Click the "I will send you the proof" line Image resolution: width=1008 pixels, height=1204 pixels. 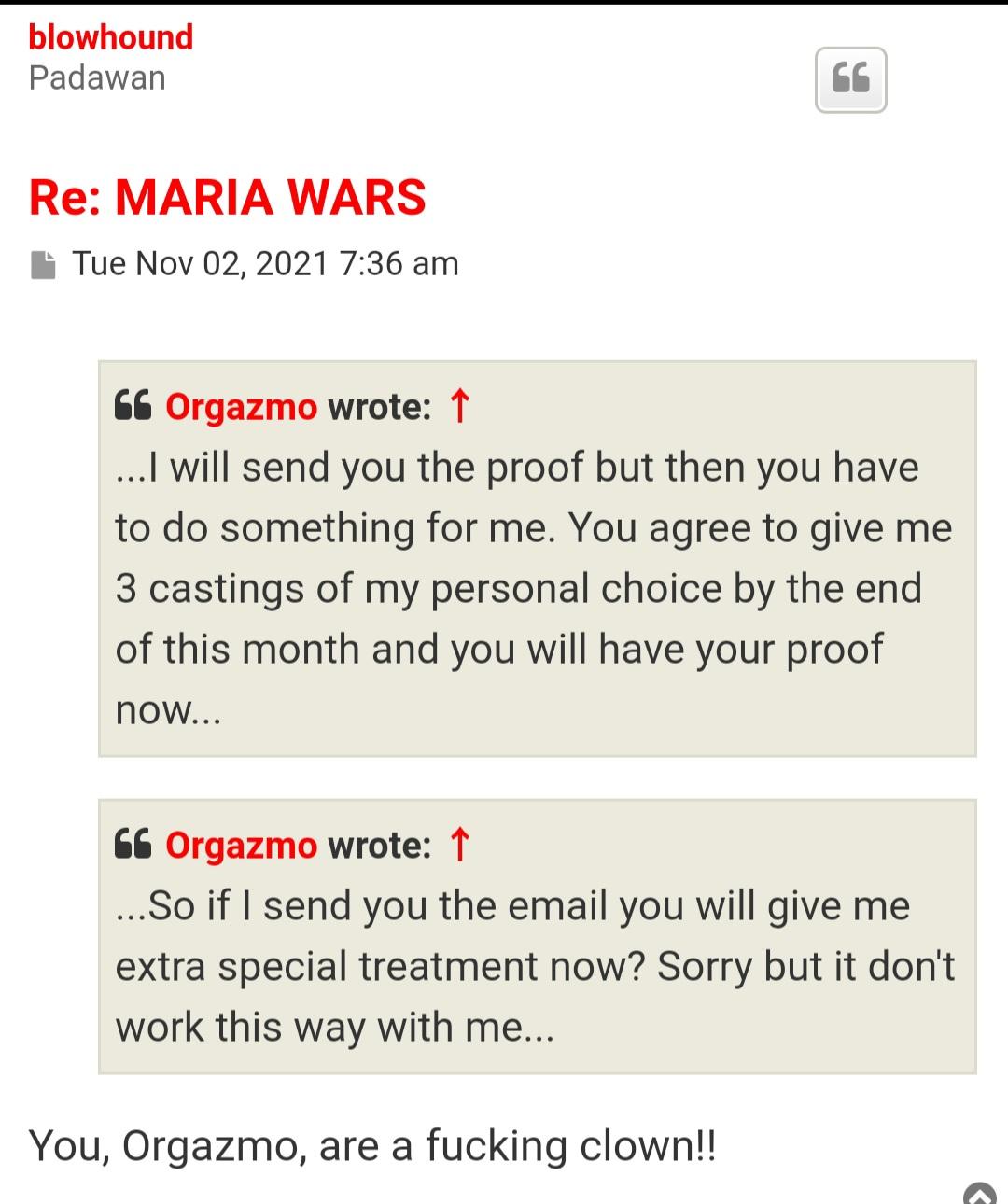pyautogui.click(x=517, y=468)
